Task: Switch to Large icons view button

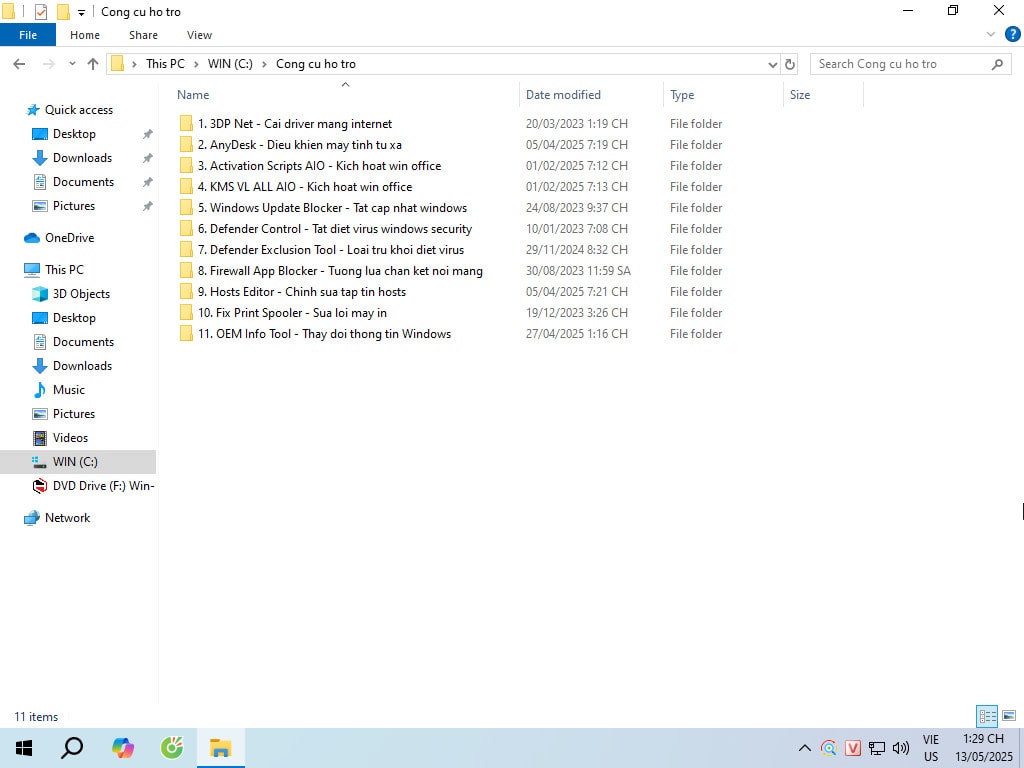Action: 1009,716
